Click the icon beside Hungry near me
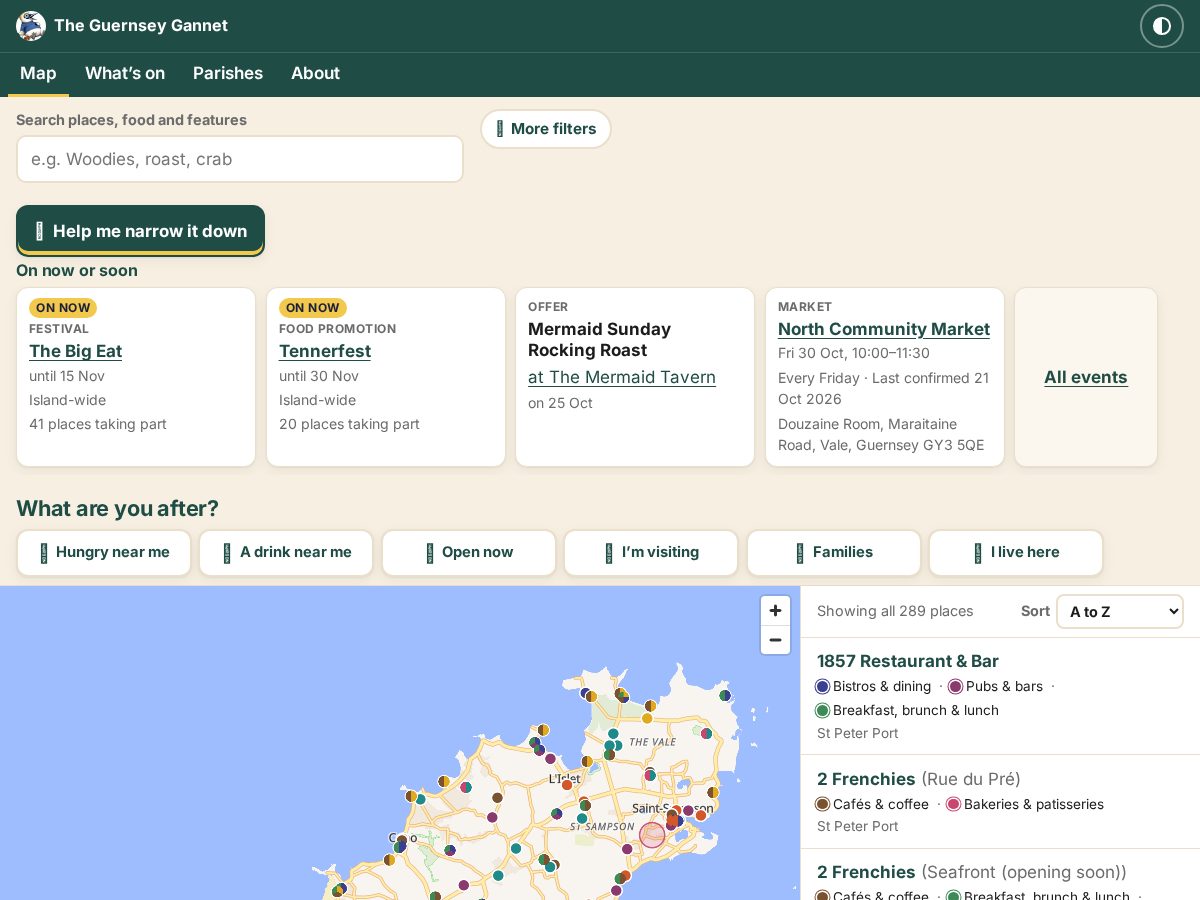The height and width of the screenshot is (900, 1200). click(x=44, y=553)
